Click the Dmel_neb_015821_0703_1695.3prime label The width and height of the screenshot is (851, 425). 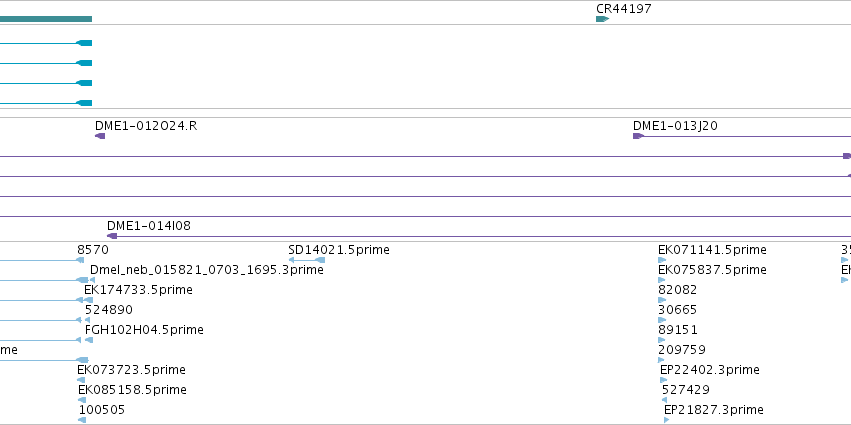click(207, 270)
